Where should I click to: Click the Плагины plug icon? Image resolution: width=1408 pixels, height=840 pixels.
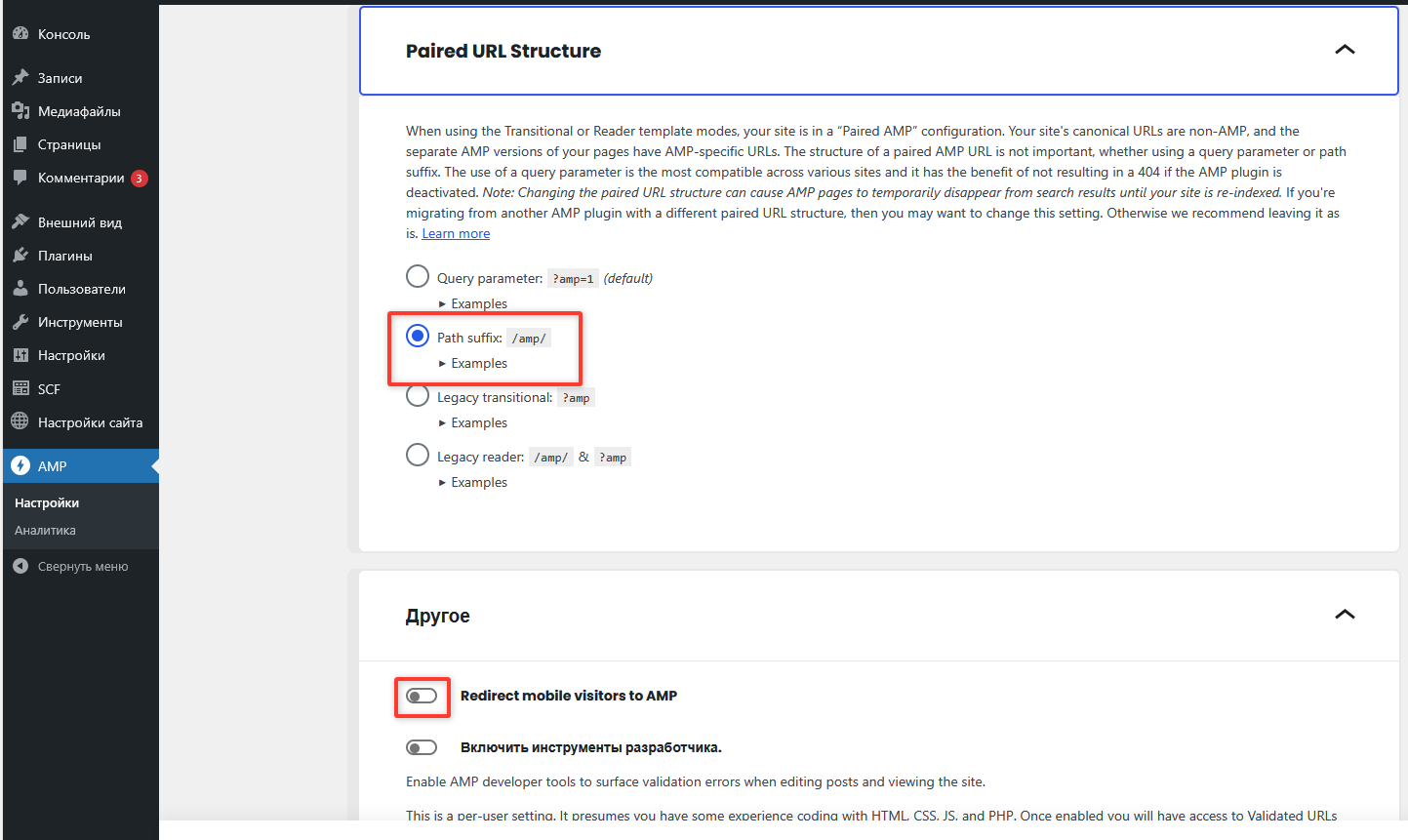(x=20, y=256)
